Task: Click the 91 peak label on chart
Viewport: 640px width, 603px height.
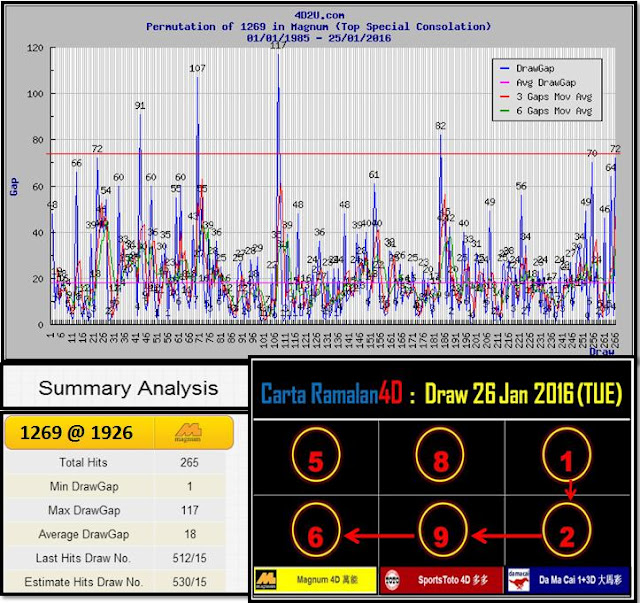Action: [x=140, y=106]
